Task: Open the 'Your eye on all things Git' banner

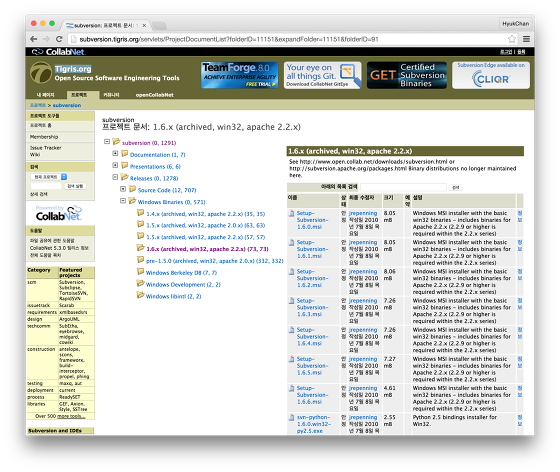Action: click(x=322, y=75)
